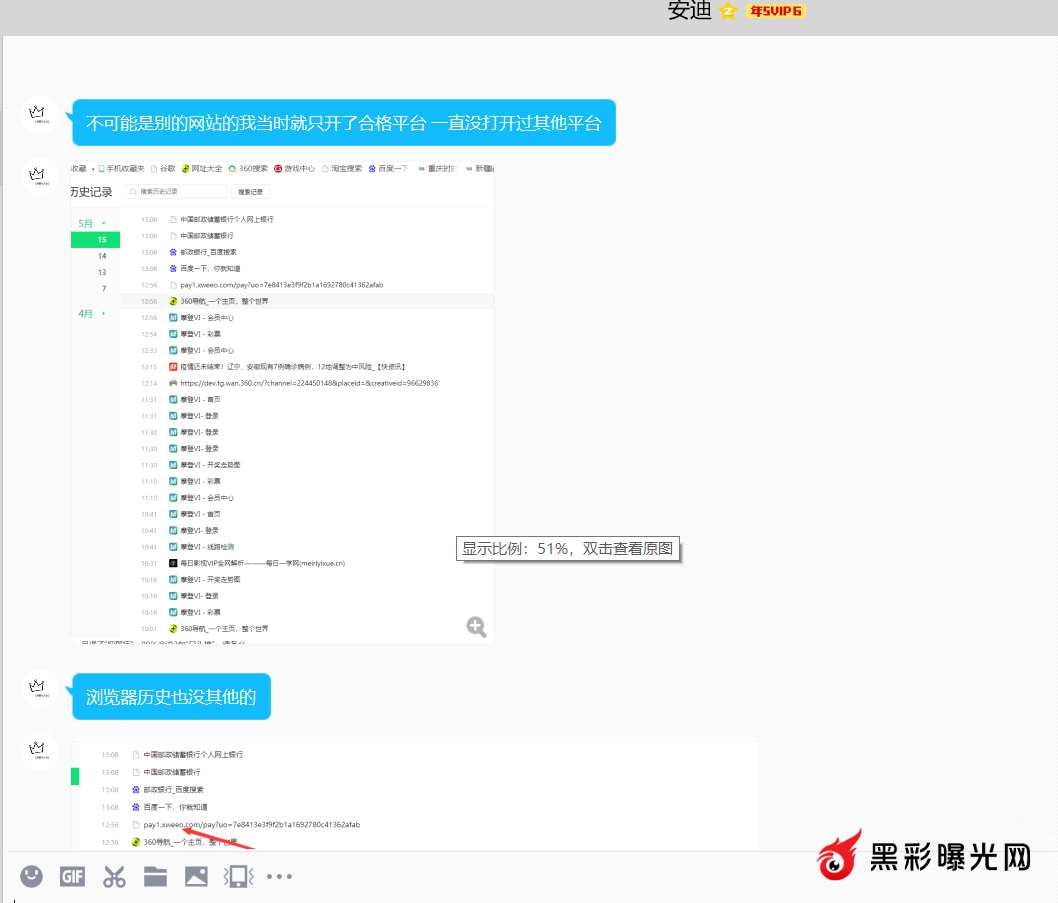Open the emoji picker smiley icon
This screenshot has height=903, width=1058.
[32, 877]
